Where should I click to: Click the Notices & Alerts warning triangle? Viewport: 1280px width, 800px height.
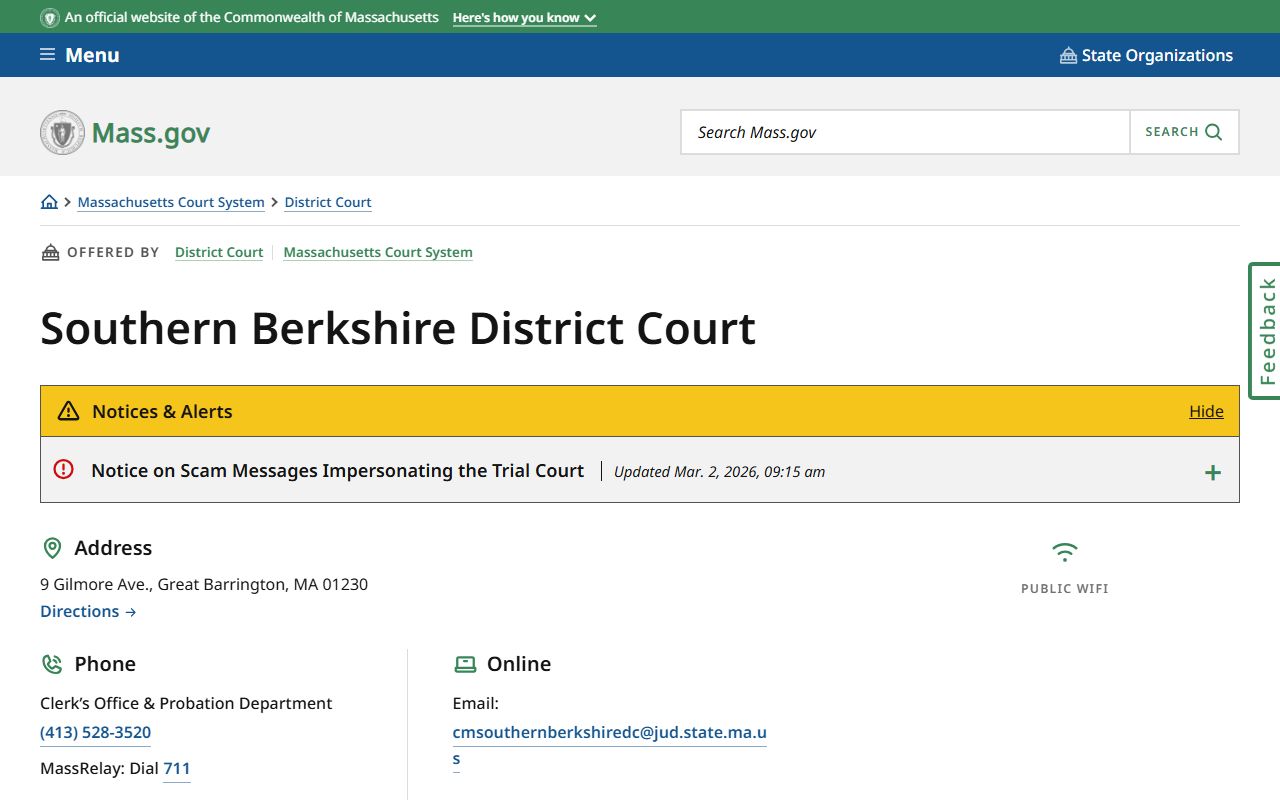pos(68,411)
